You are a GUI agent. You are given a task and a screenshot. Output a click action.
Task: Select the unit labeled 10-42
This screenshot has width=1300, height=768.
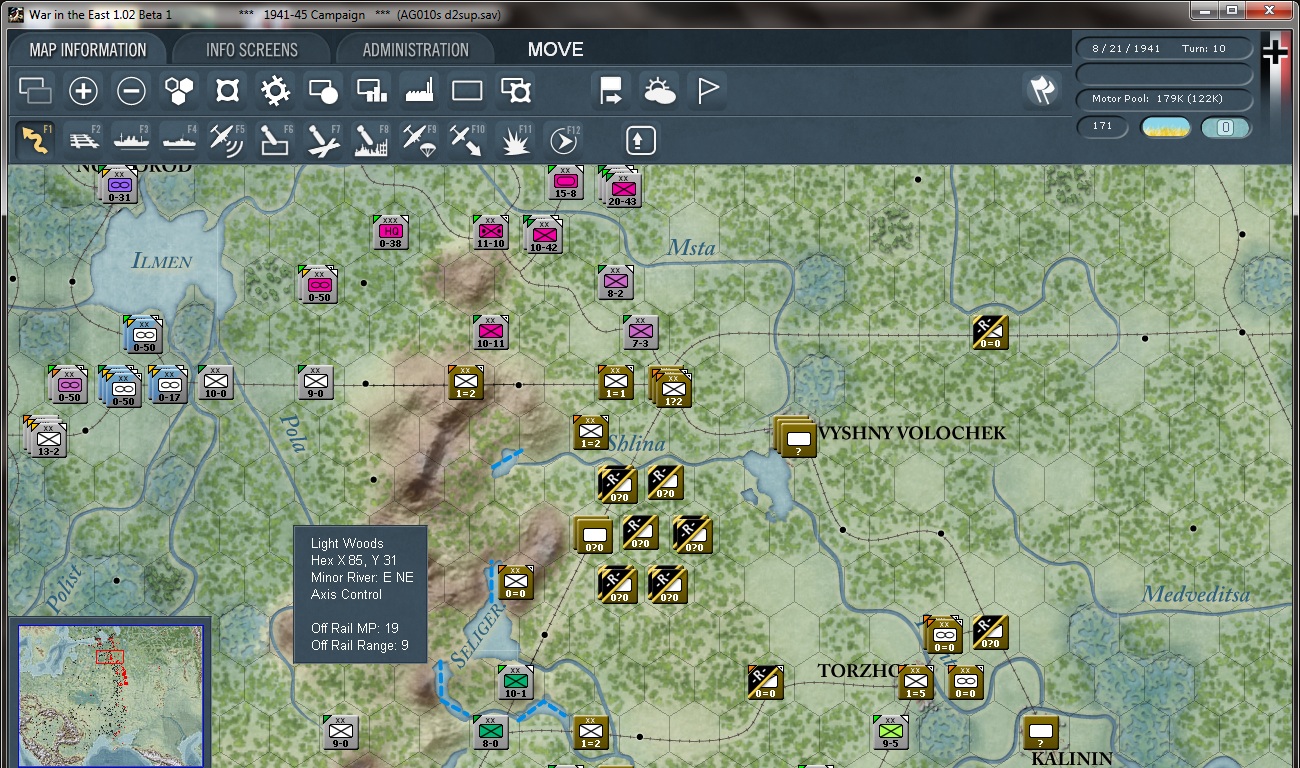point(543,235)
